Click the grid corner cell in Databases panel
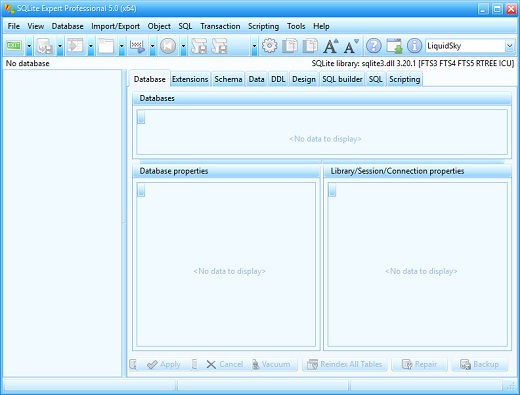This screenshot has height=395, width=520. (x=141, y=117)
